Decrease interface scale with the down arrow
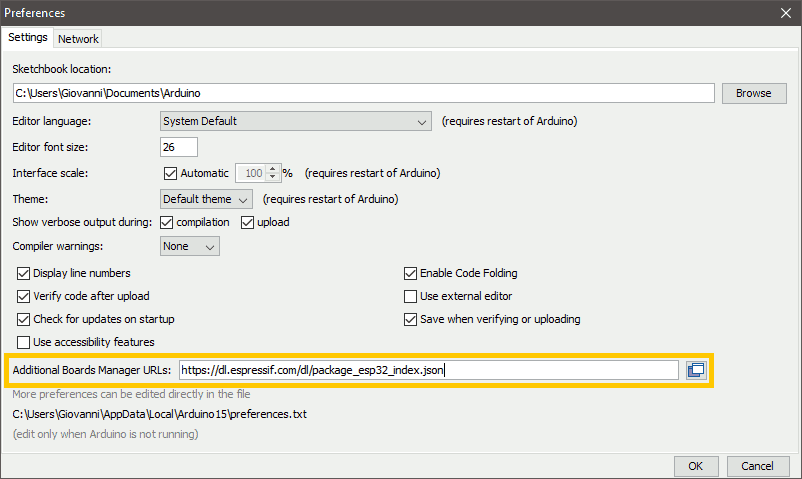 (x=273, y=177)
